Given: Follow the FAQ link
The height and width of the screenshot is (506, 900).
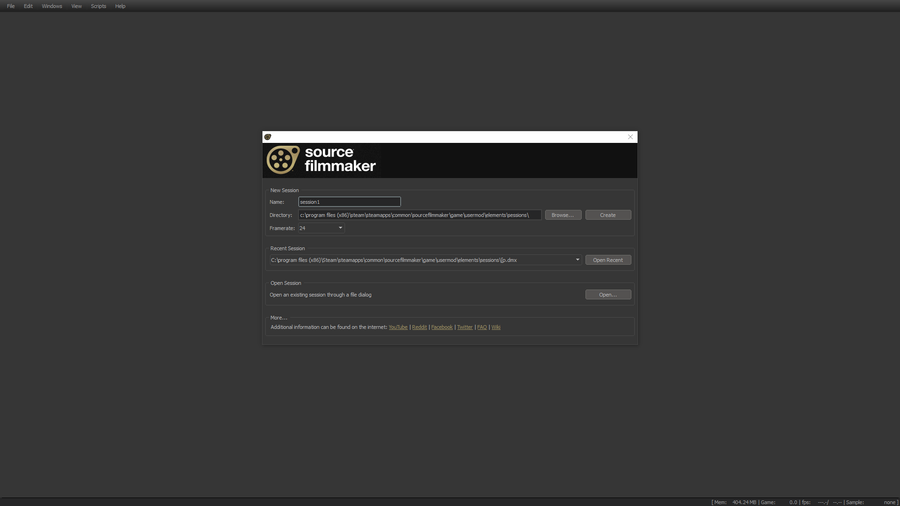Looking at the screenshot, I should 482,328.
